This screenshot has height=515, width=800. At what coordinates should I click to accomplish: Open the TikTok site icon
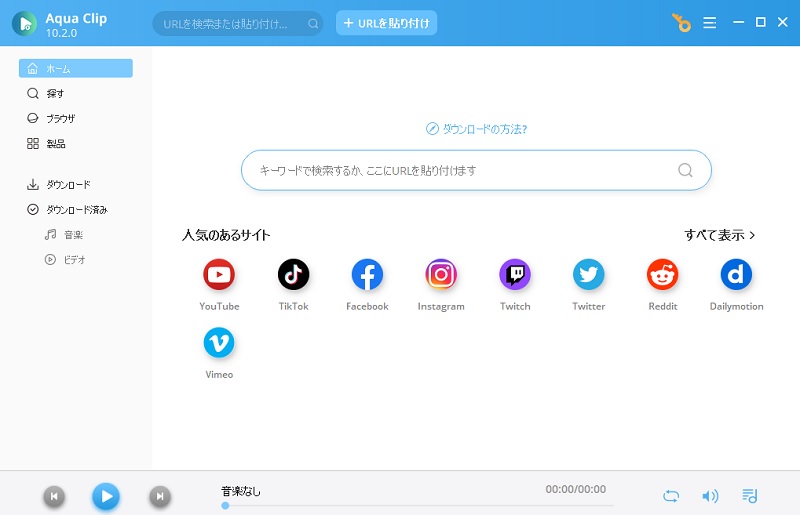(x=293, y=275)
